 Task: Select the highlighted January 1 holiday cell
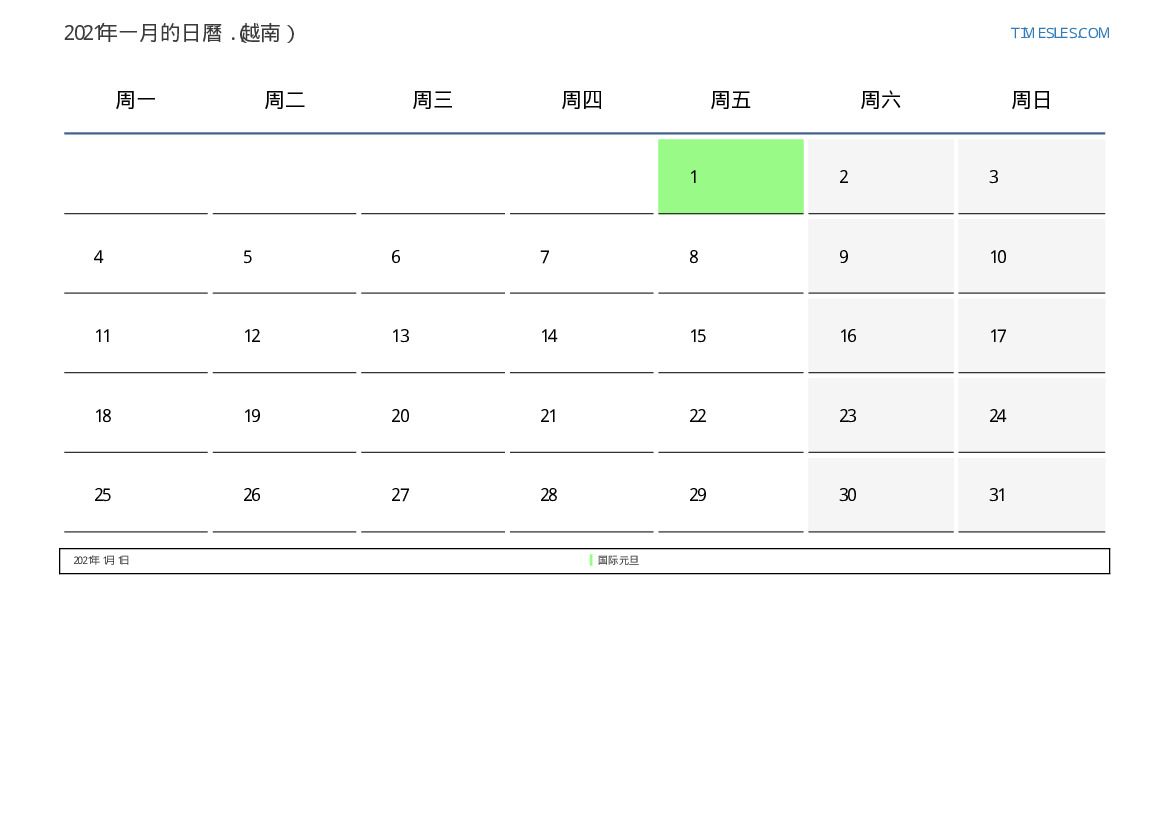point(731,176)
